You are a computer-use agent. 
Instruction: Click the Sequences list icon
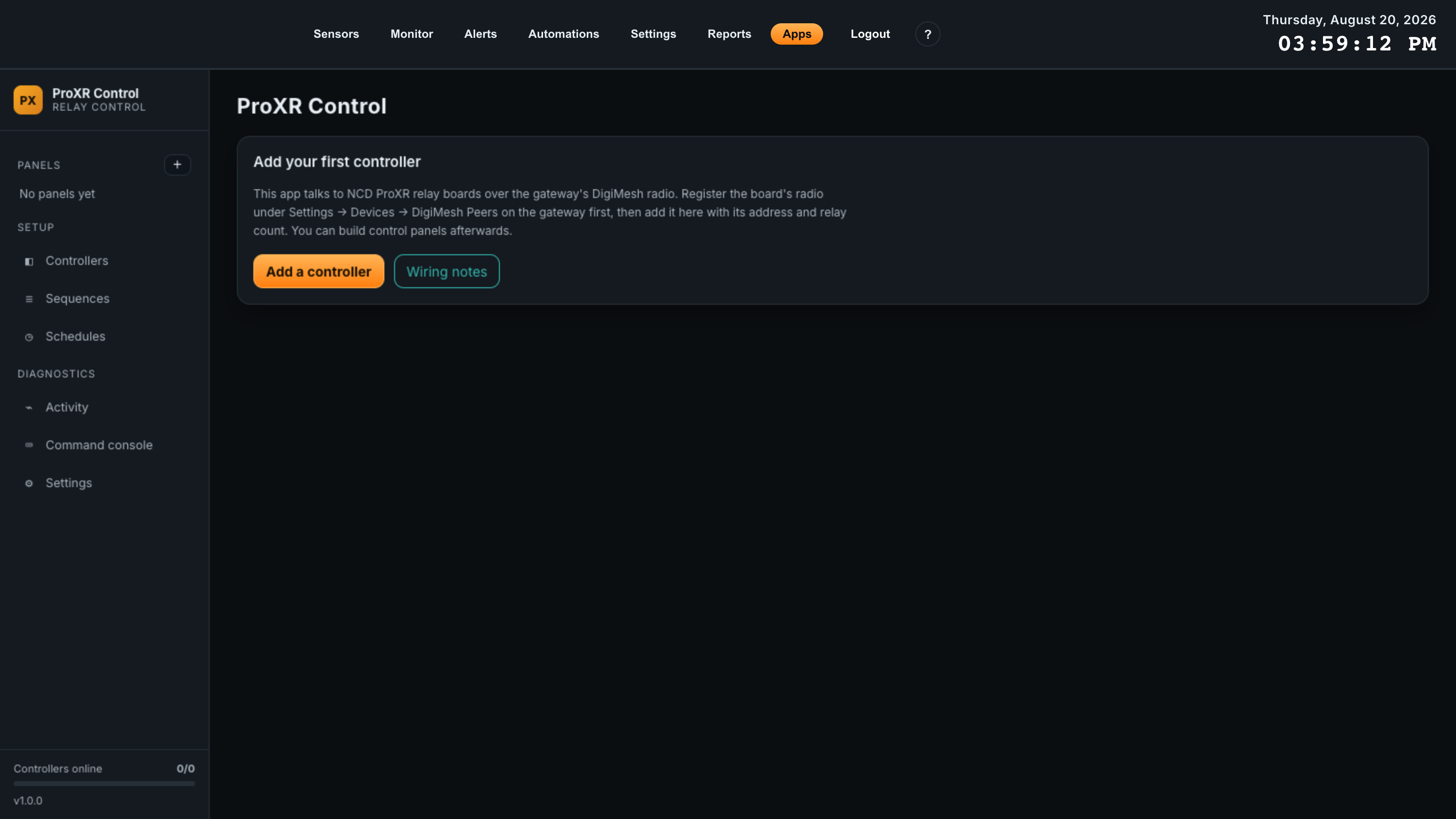click(x=29, y=299)
